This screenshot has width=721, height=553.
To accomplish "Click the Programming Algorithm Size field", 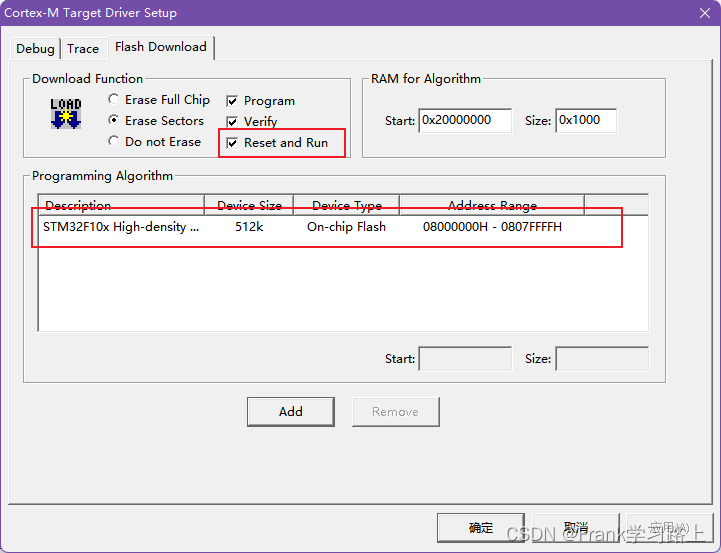I will tap(602, 359).
